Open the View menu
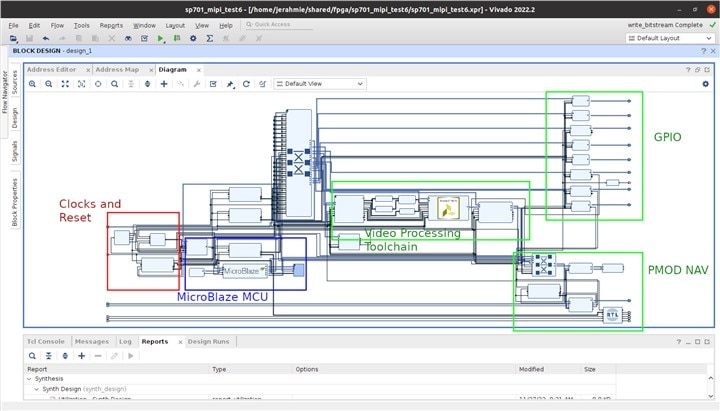This screenshot has width=720, height=411. click(202, 25)
